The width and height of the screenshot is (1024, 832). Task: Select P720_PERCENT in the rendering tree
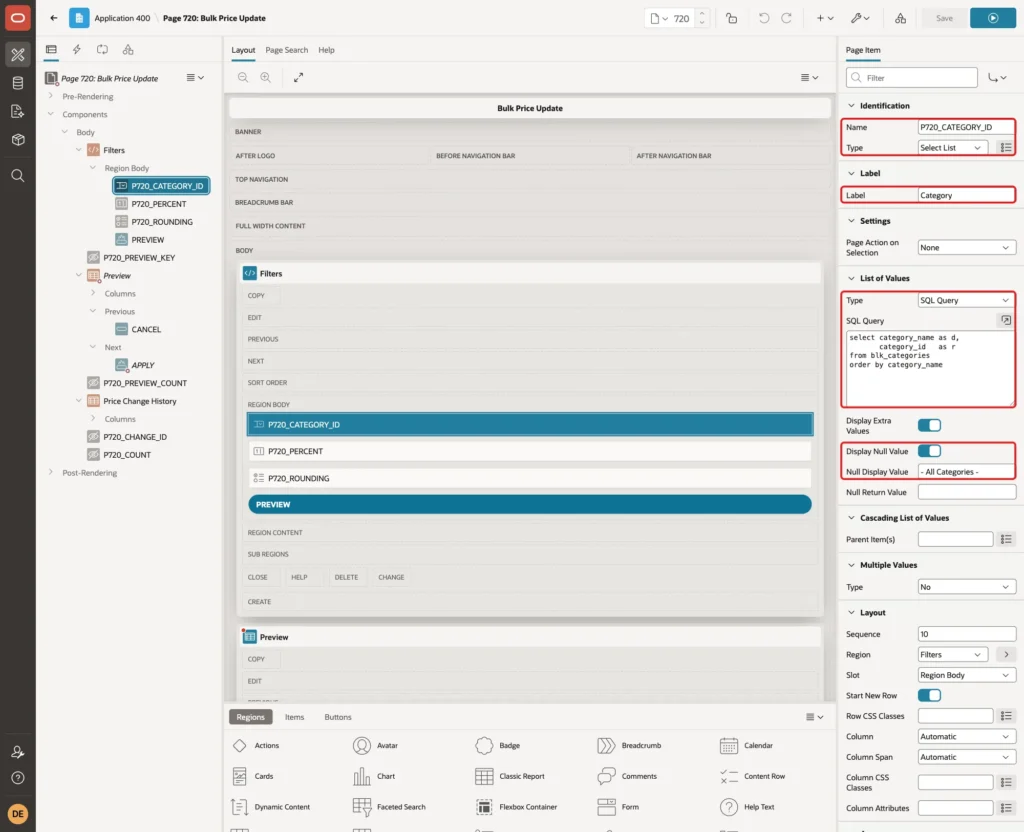(x=159, y=204)
